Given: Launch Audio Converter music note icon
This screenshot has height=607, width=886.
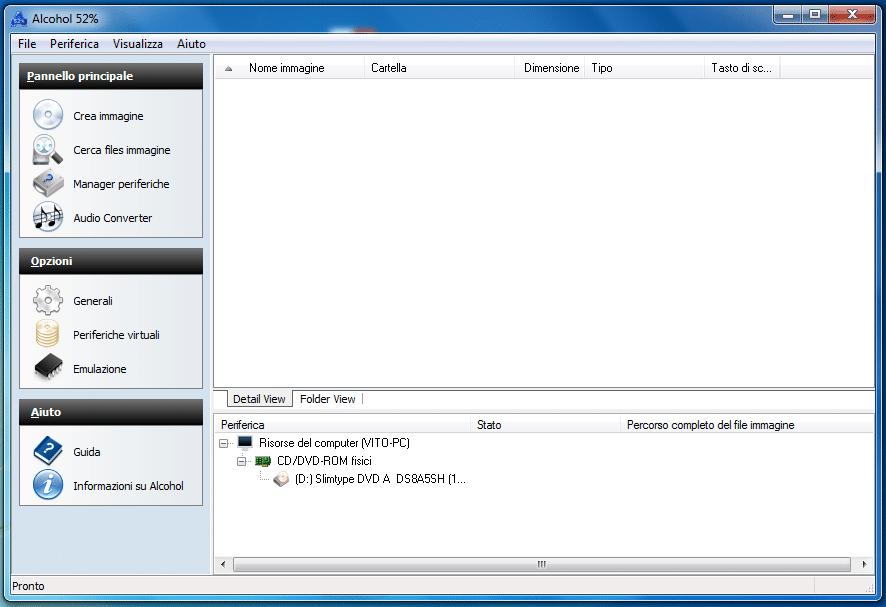Looking at the screenshot, I should [48, 218].
